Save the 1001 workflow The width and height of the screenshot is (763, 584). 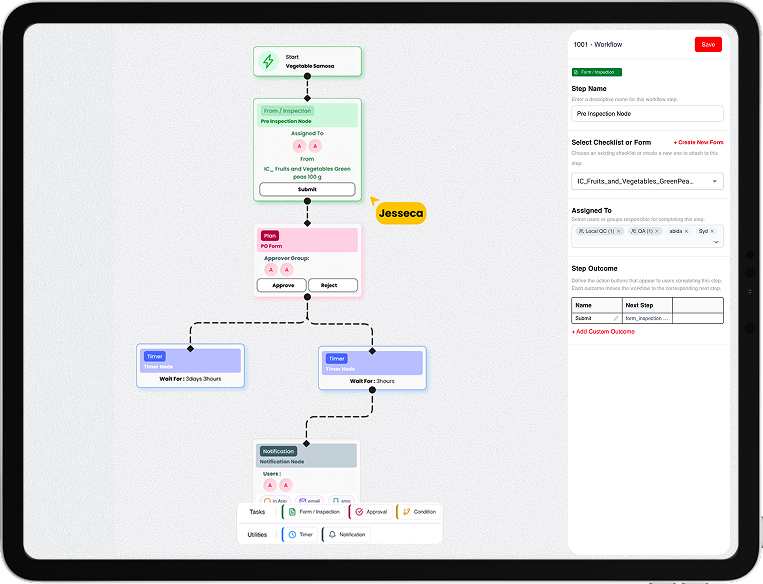708,45
